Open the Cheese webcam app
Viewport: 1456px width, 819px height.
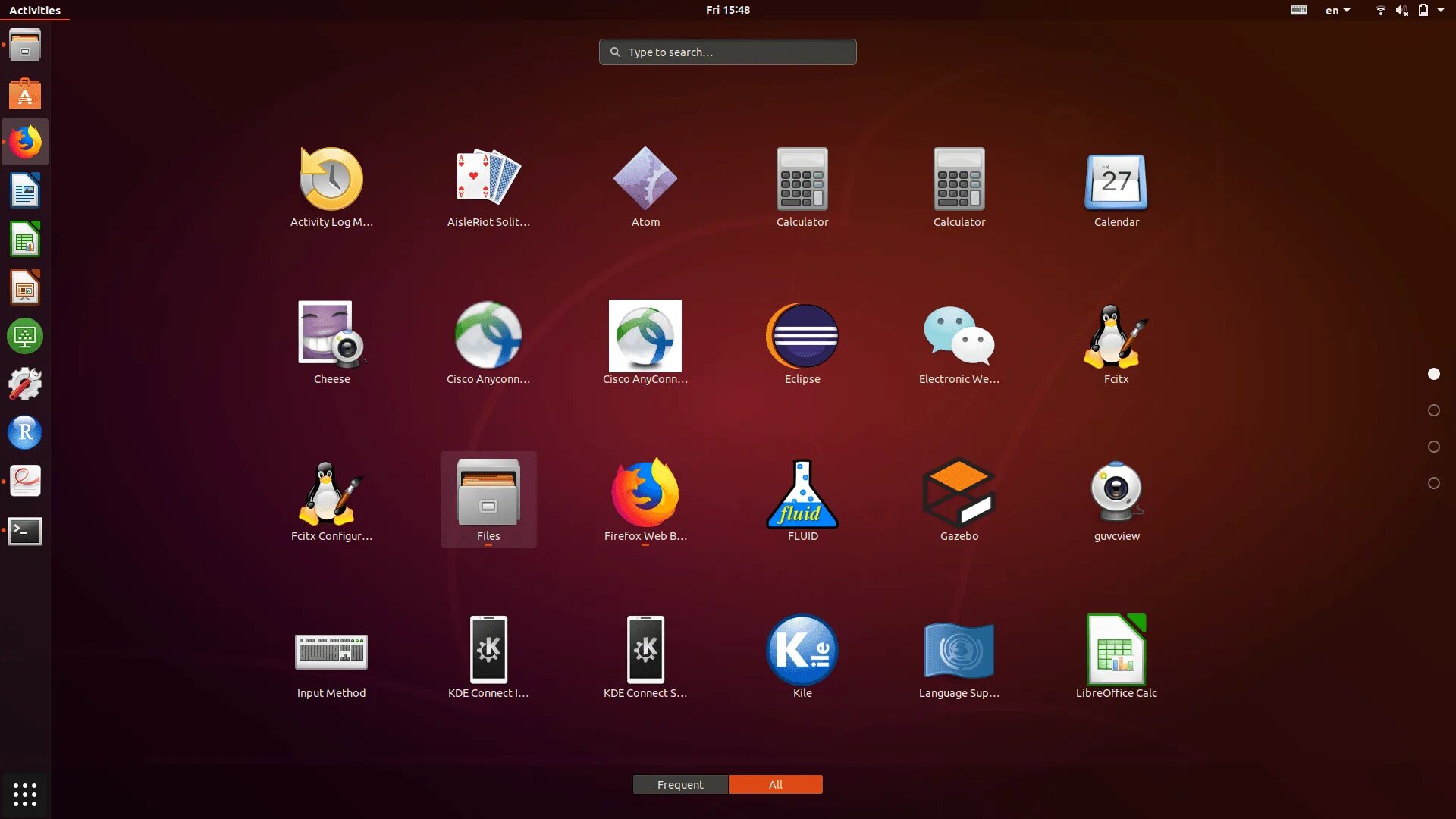[x=331, y=337]
